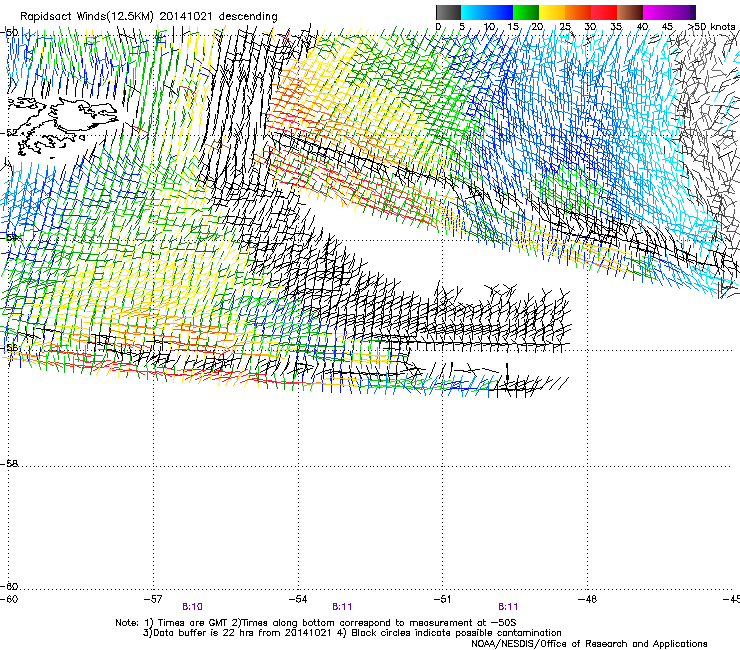
Task: Click the dark purple 45-50 knots swatch
Action: click(682, 12)
